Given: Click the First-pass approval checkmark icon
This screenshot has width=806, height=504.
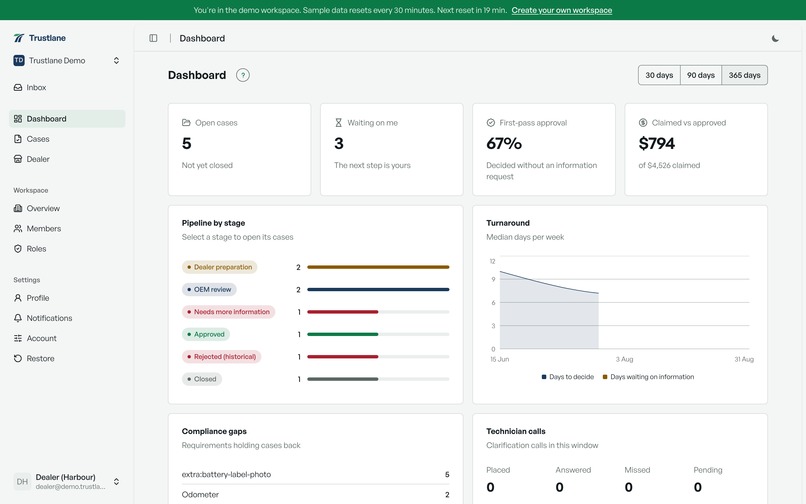Looking at the screenshot, I should (x=490, y=122).
